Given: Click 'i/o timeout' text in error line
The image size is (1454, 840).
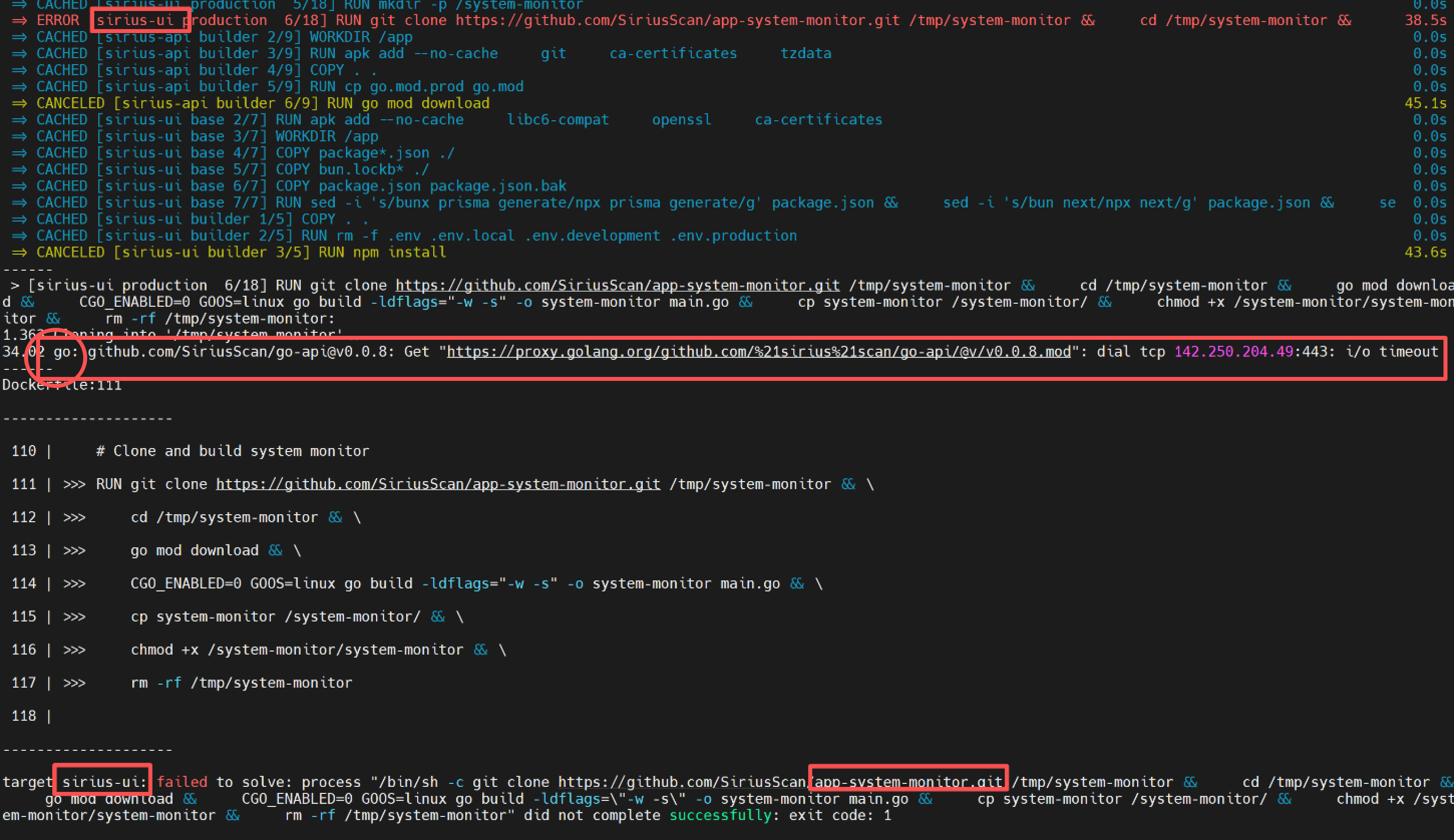Looking at the screenshot, I should point(1391,351).
